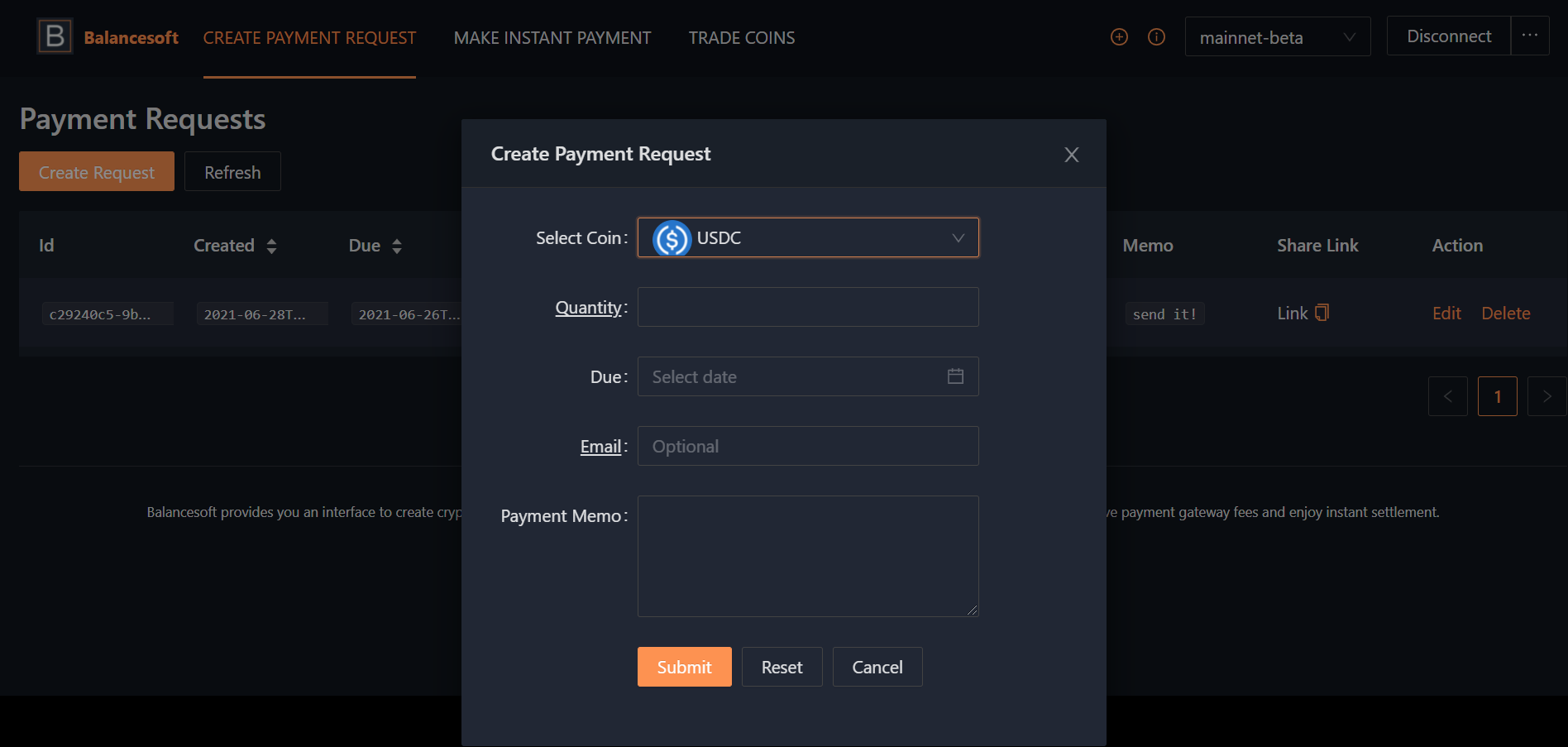Click the Share Link column header

tap(1317, 246)
